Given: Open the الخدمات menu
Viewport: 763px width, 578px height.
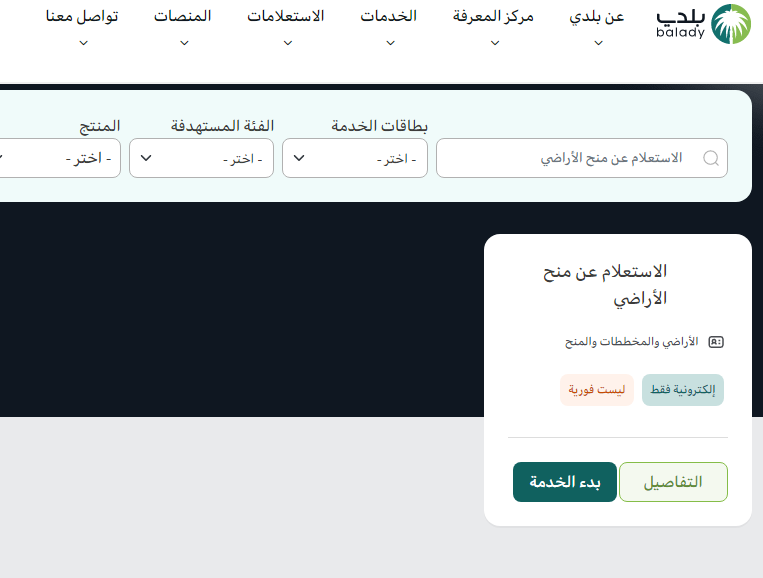Looking at the screenshot, I should (x=388, y=17).
